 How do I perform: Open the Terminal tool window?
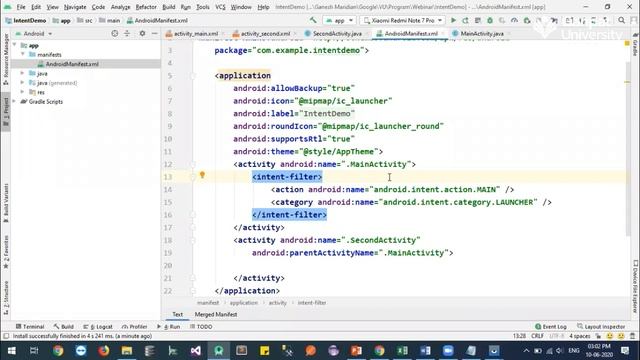click(29, 327)
